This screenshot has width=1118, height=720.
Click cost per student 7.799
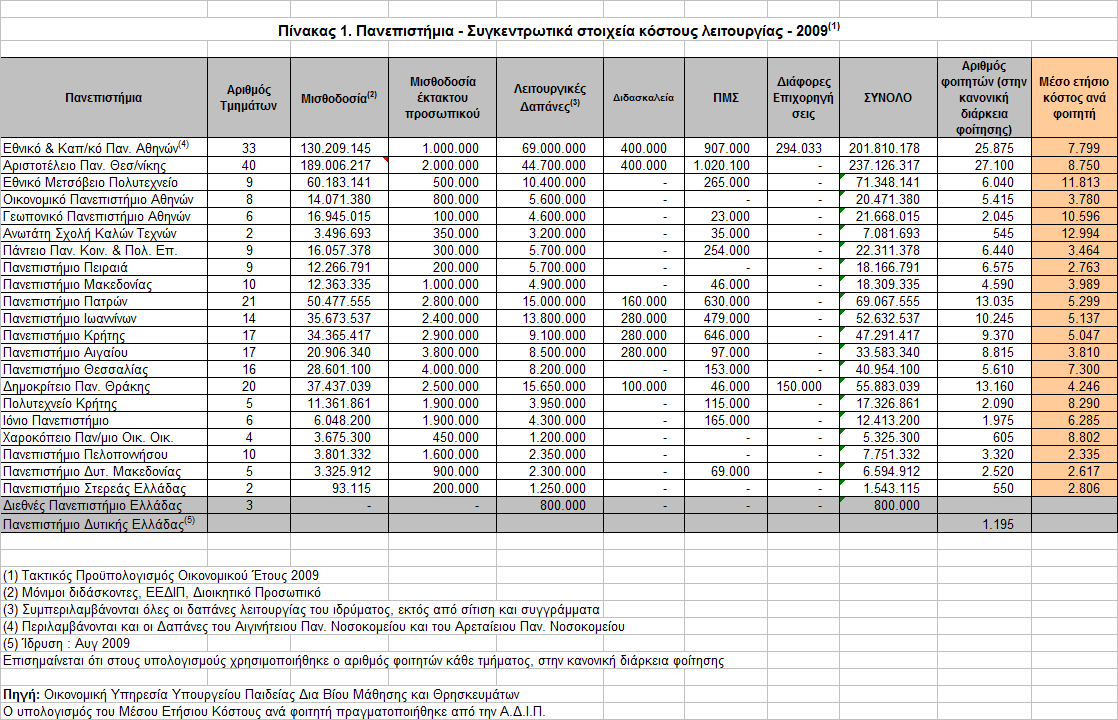click(1074, 148)
